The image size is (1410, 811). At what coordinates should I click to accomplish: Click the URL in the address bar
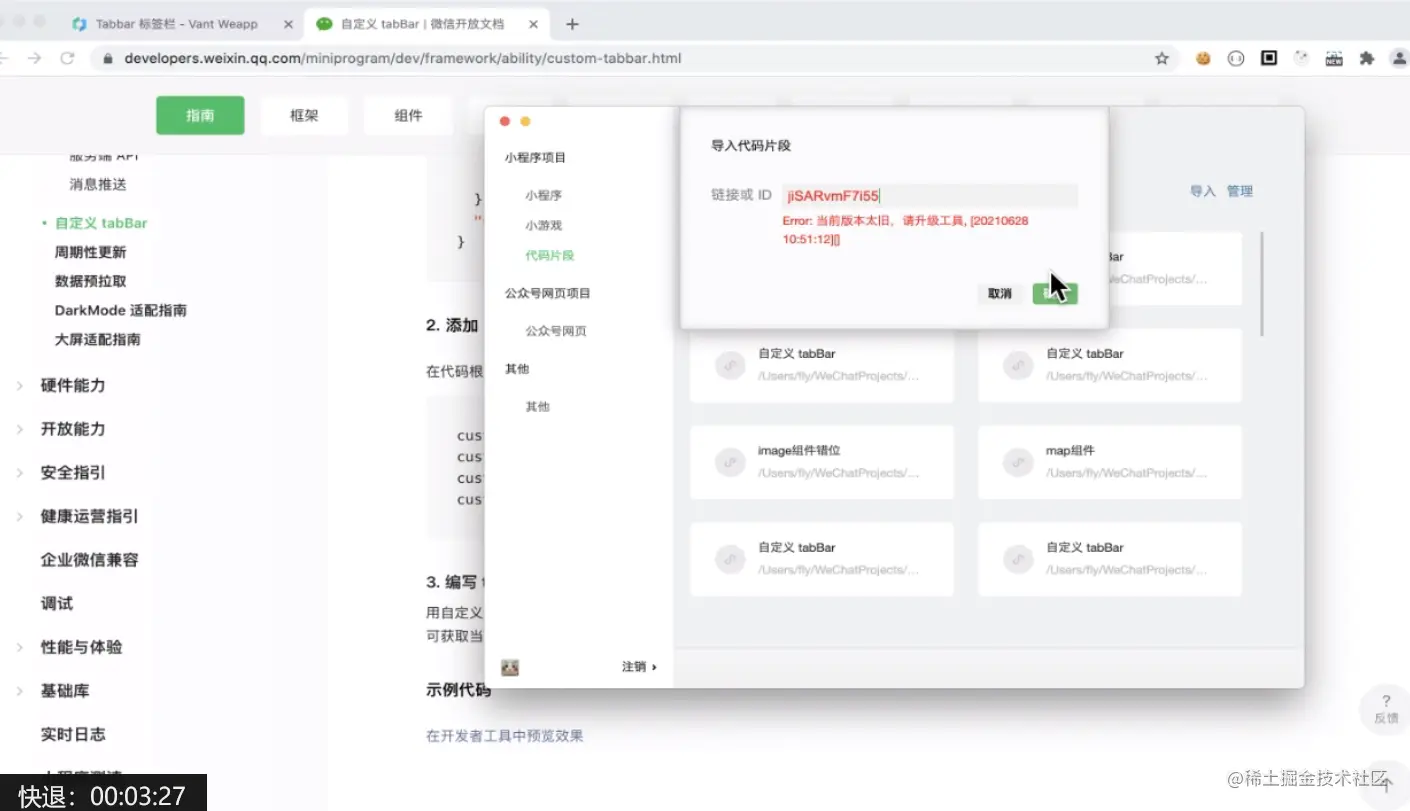tap(403, 58)
